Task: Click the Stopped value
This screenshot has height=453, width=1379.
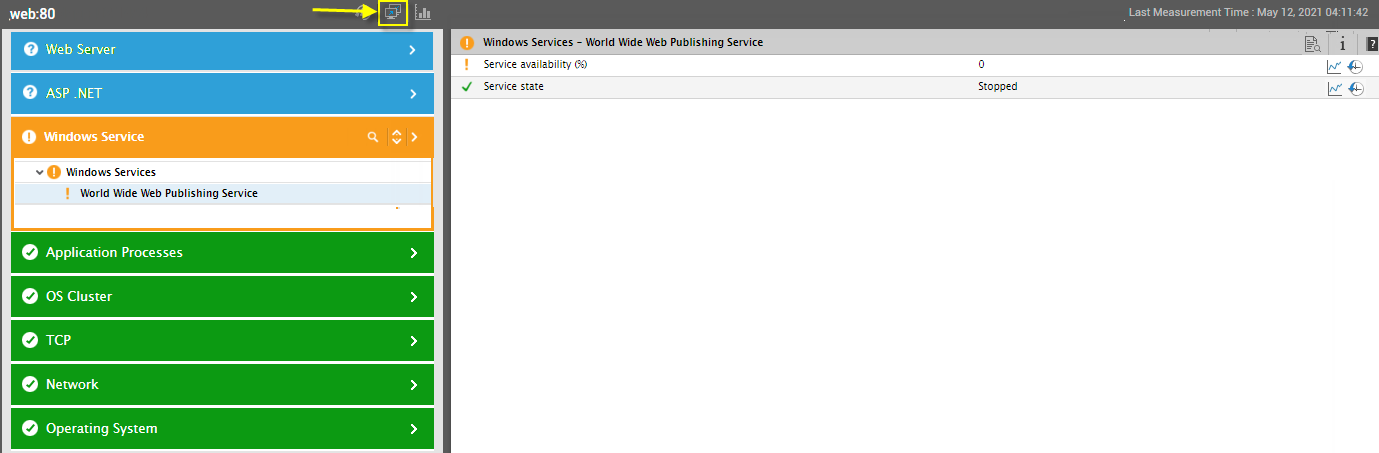Action: [997, 87]
